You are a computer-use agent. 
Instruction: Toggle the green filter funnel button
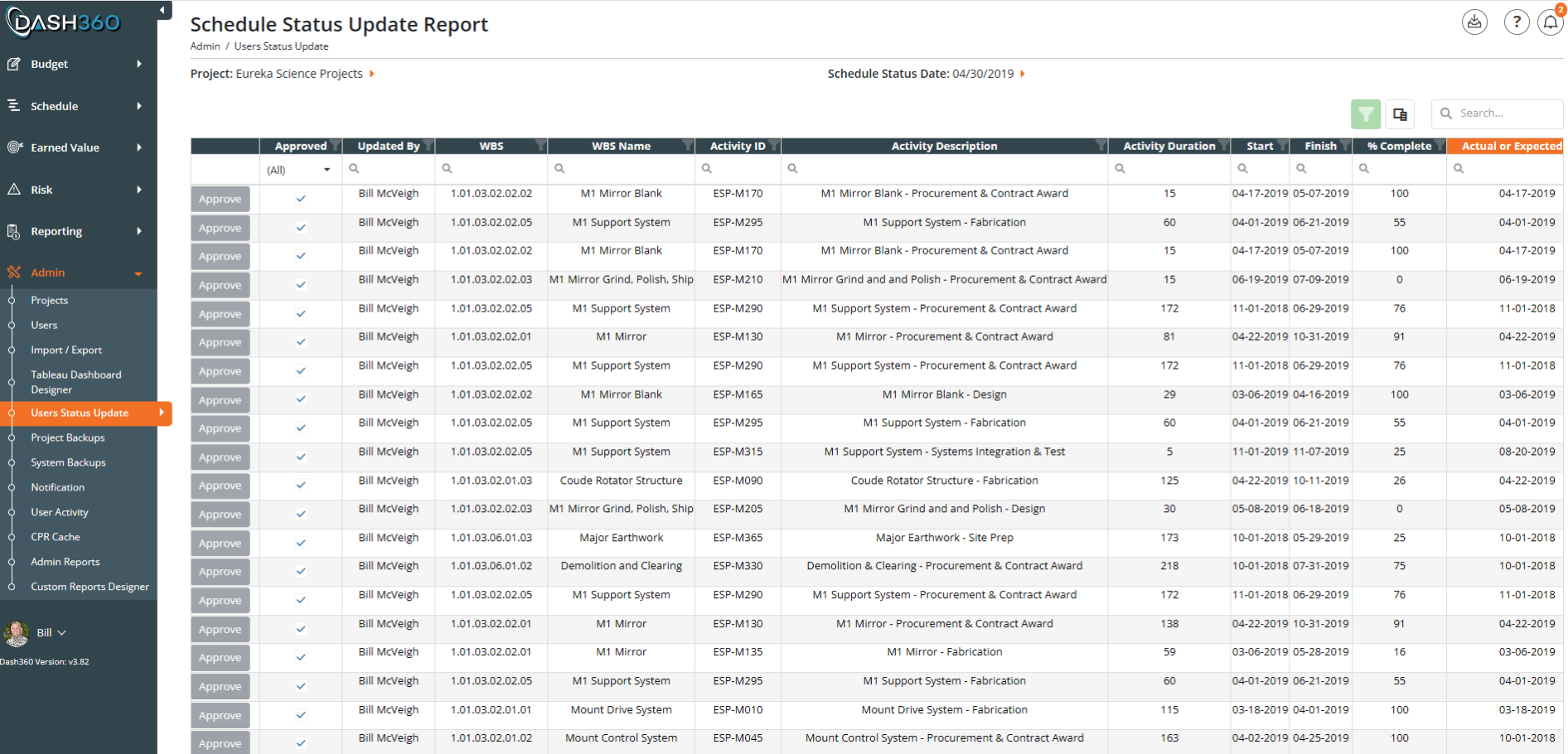(1366, 114)
